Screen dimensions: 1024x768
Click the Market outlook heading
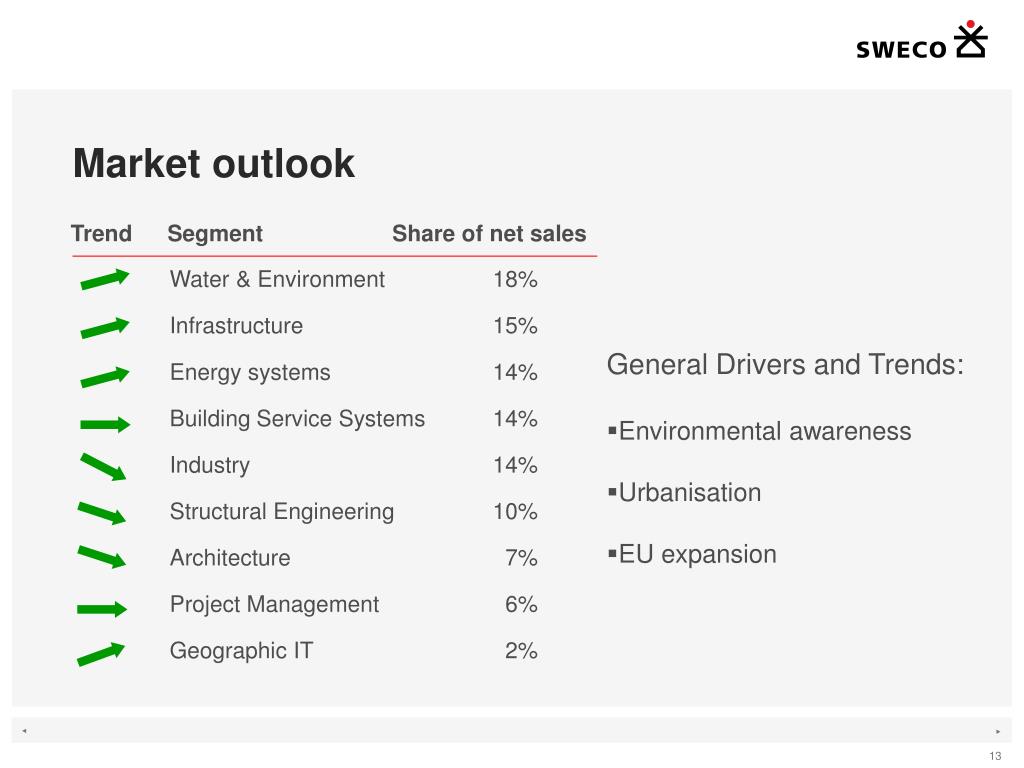coord(214,163)
